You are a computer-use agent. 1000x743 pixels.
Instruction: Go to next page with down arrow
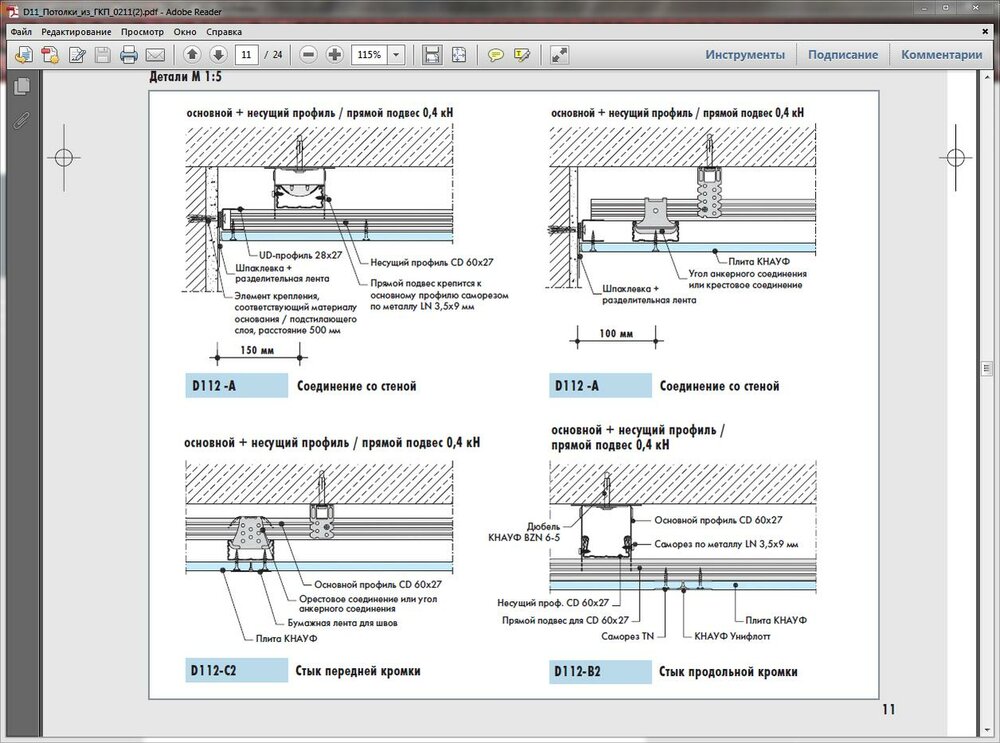point(218,55)
